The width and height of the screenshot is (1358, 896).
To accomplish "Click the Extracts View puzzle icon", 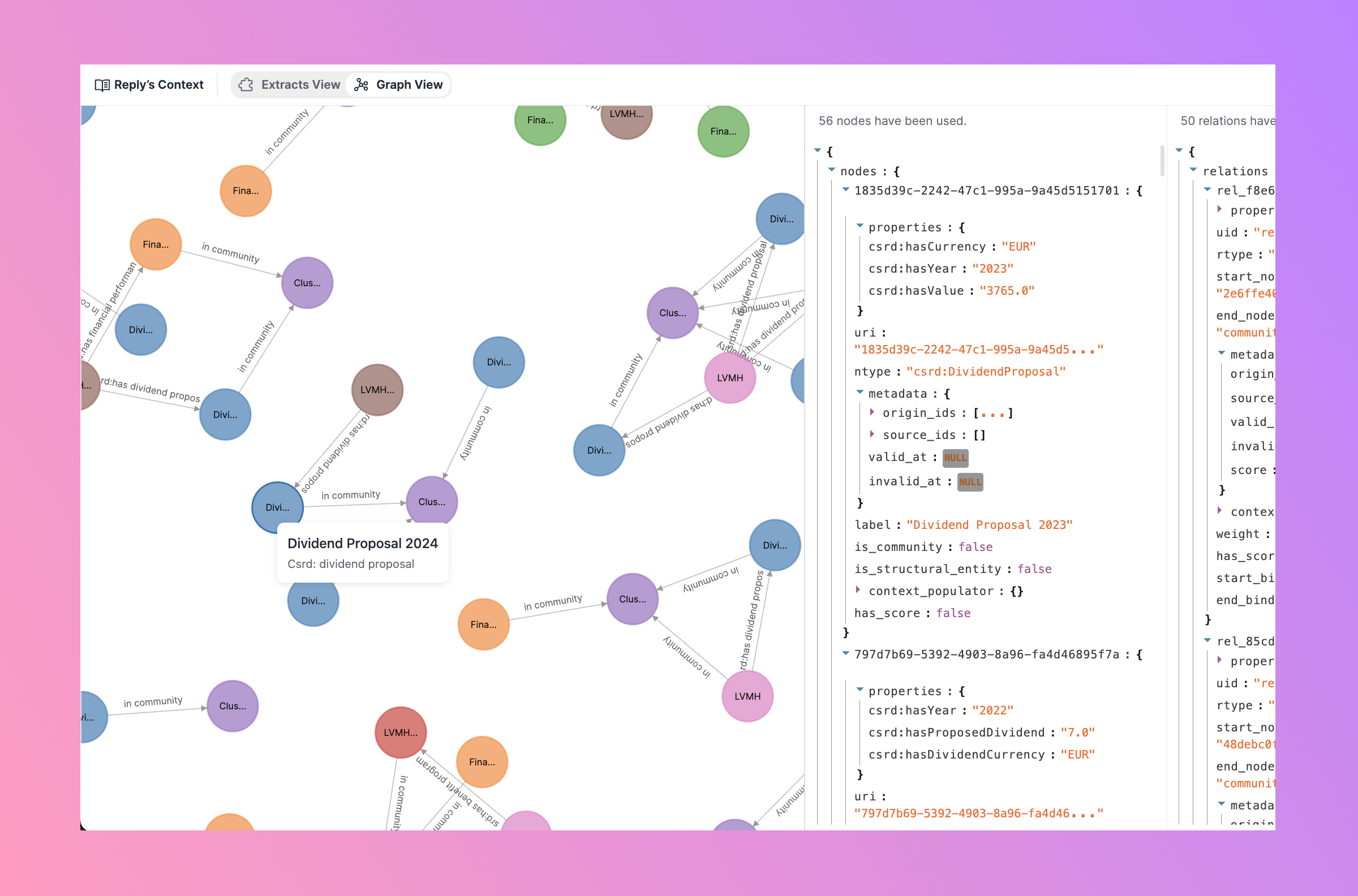I will [x=246, y=85].
